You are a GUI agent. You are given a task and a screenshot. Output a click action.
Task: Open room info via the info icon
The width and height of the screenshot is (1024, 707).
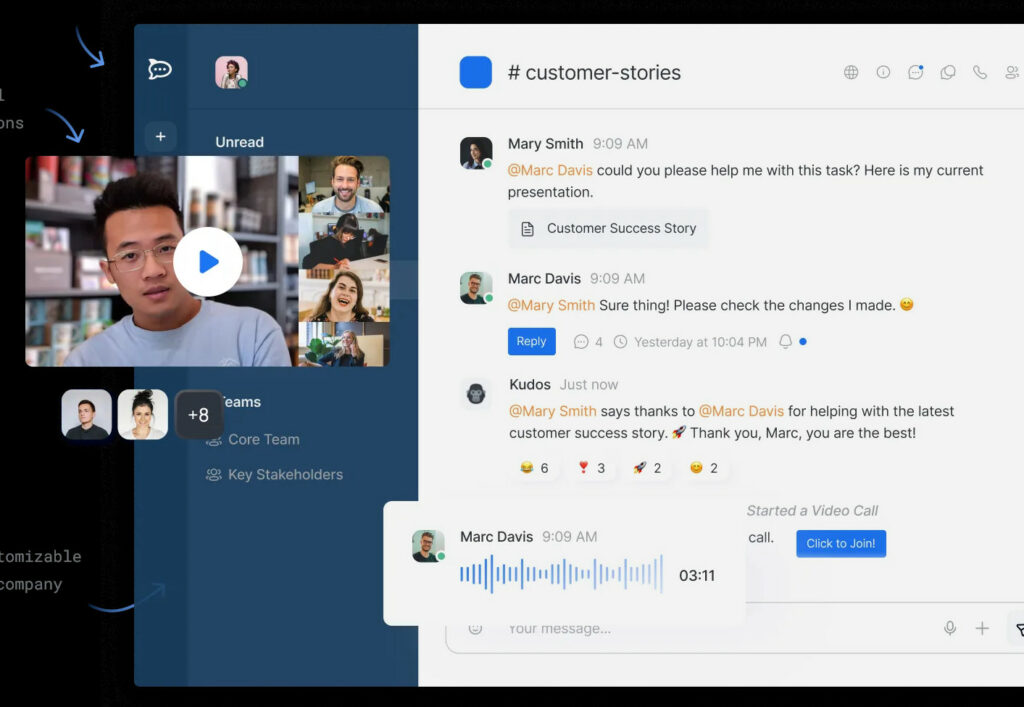[x=883, y=72]
